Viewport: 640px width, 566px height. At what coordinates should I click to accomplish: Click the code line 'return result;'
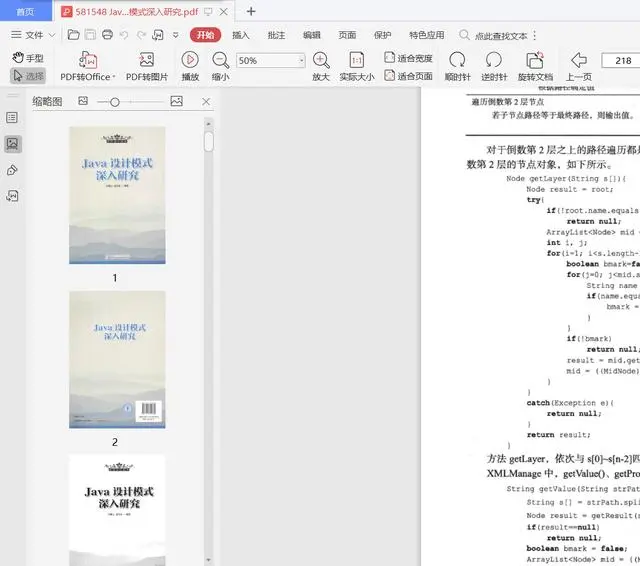coord(558,435)
